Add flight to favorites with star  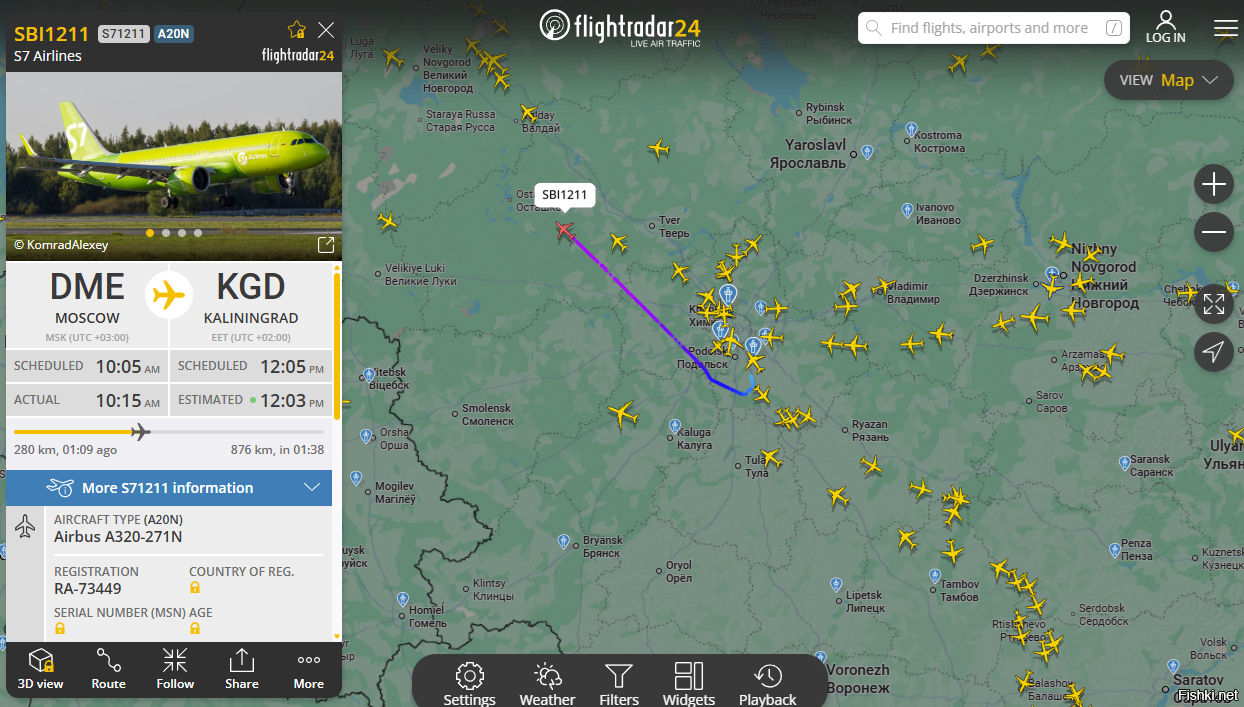(x=297, y=29)
